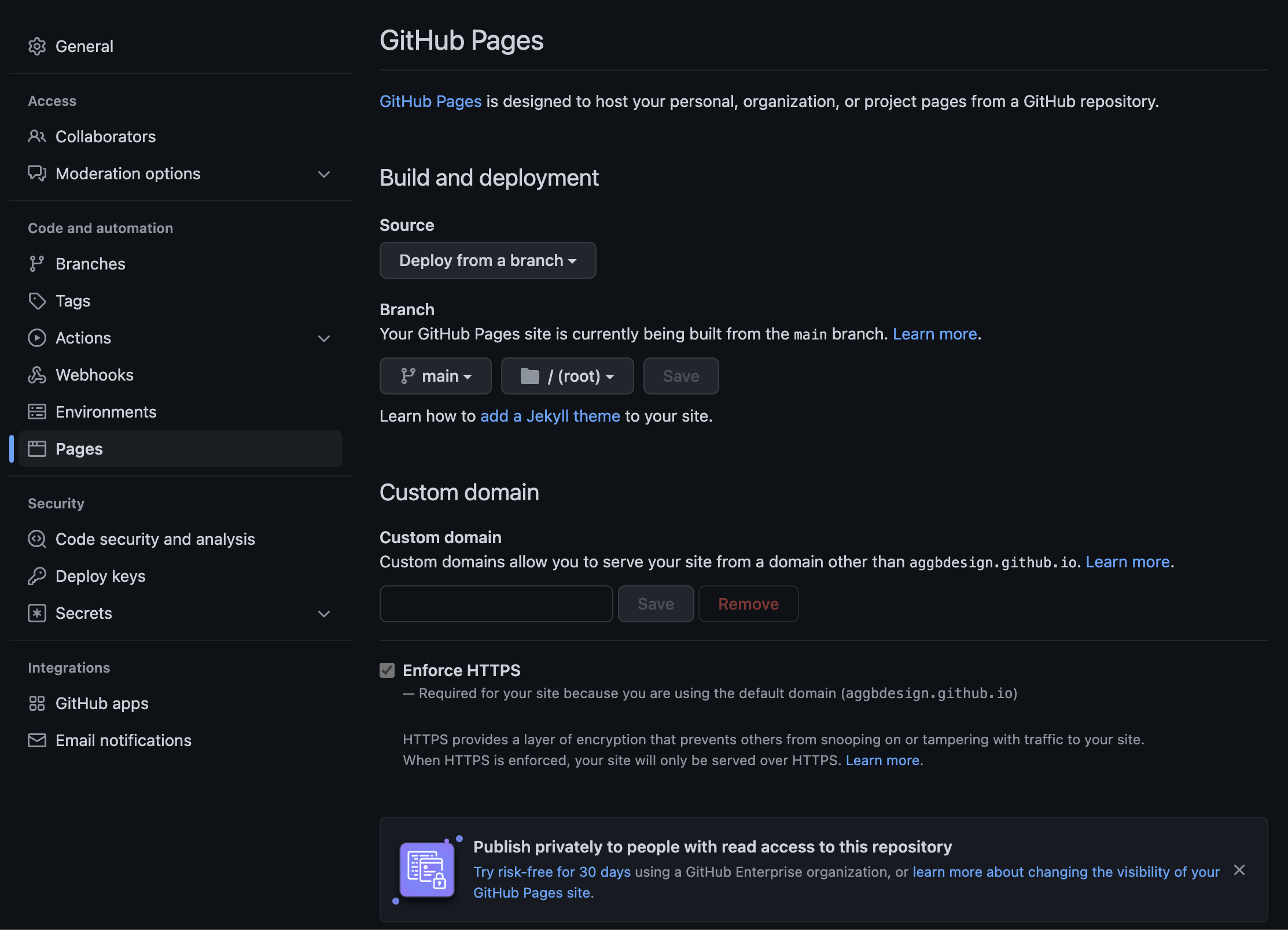
Task: Go to Email notifications settings
Action: 181,740
